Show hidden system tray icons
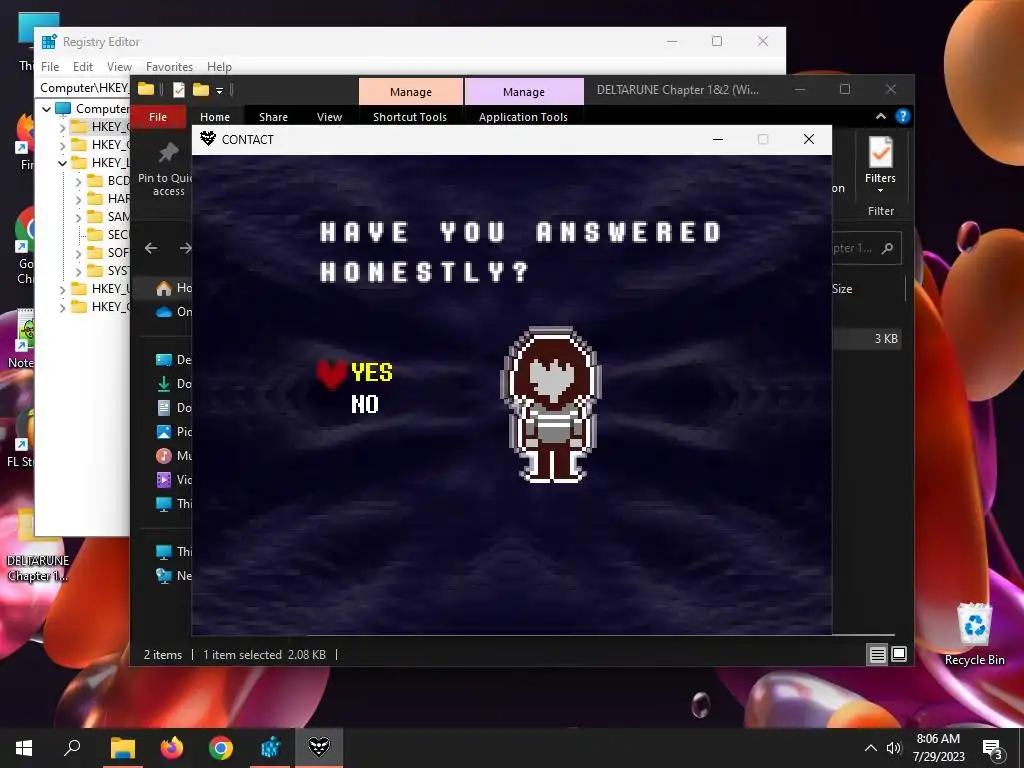Image resolution: width=1024 pixels, height=768 pixels. click(871, 748)
